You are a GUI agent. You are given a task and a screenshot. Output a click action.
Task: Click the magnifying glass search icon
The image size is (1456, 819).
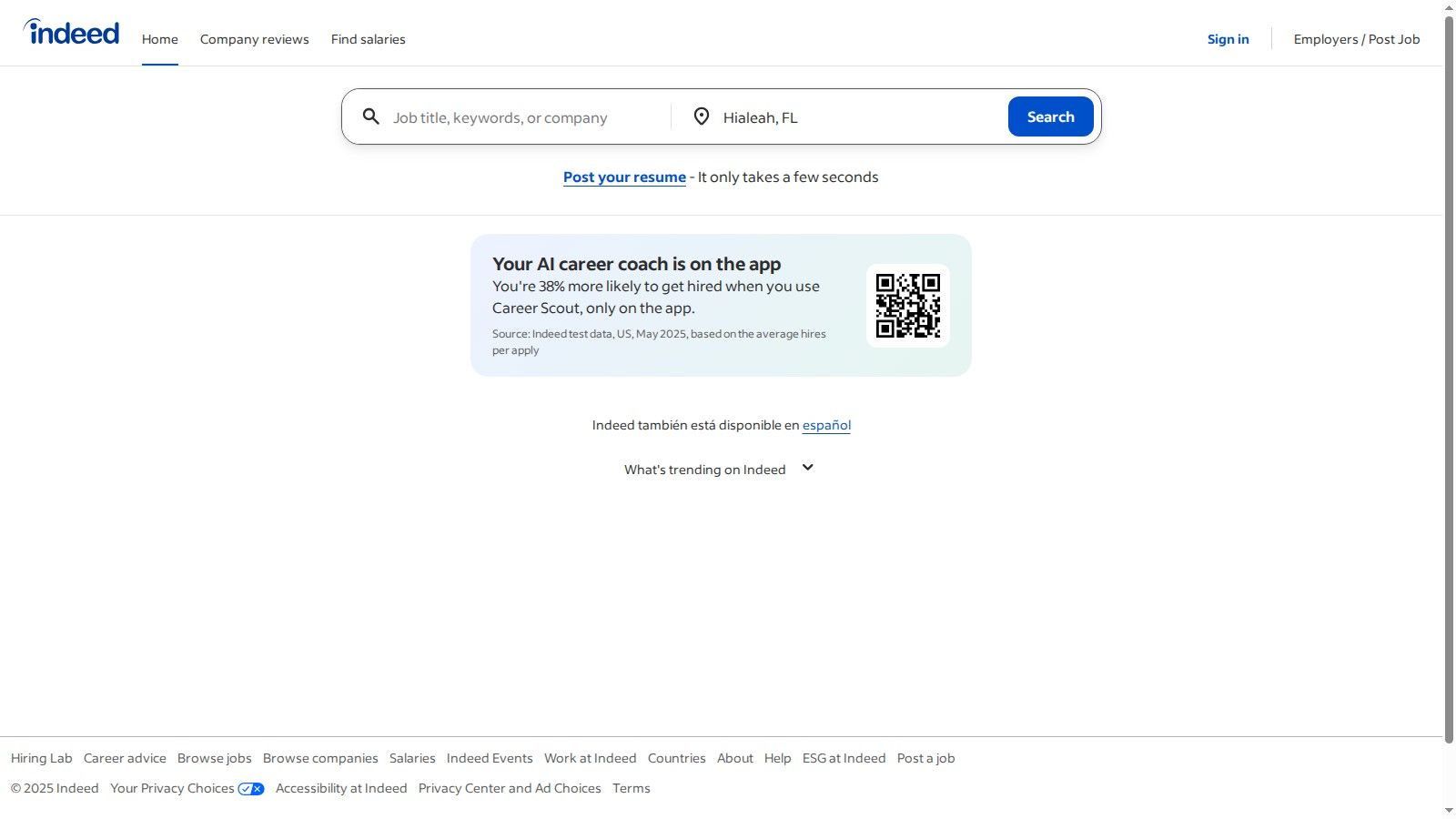pyautogui.click(x=370, y=116)
